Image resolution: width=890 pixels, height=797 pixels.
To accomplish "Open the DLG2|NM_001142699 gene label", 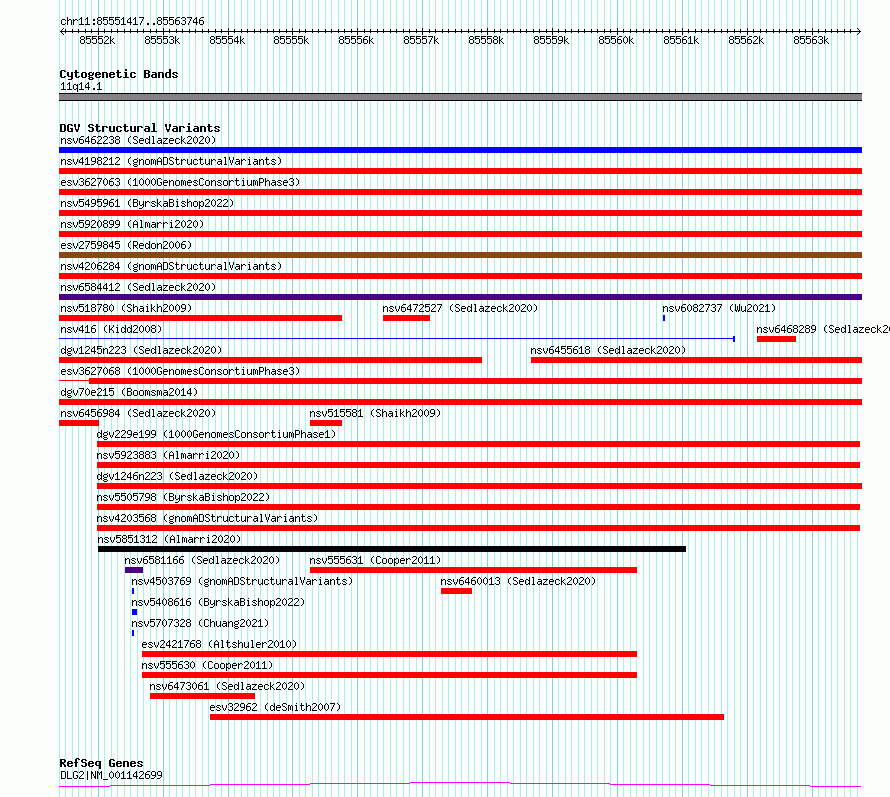I will coord(111,775).
